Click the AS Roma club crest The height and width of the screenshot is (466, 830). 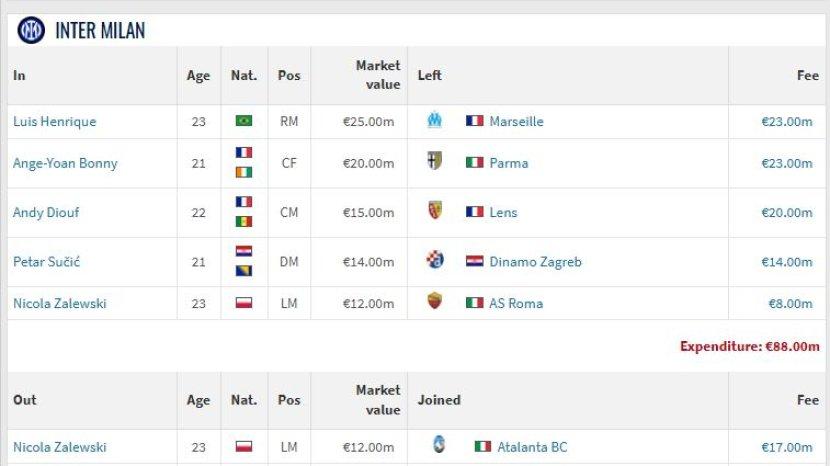point(434,302)
